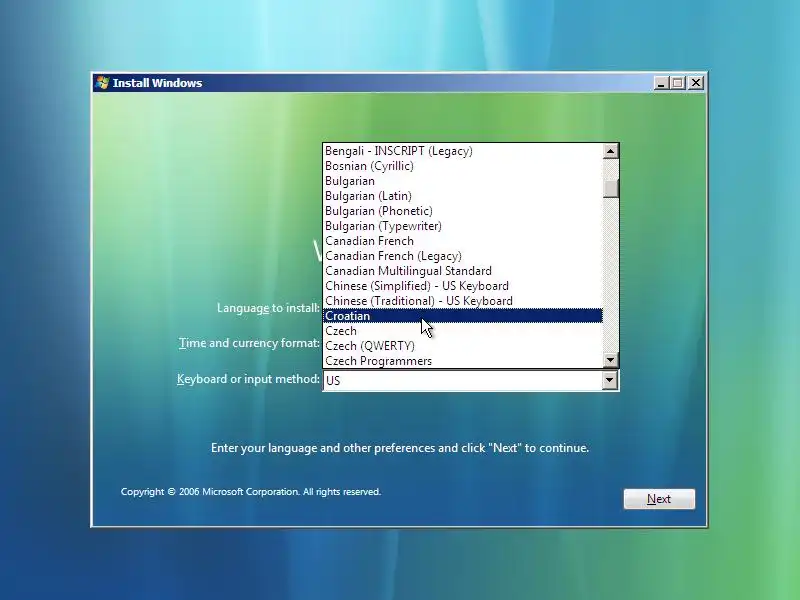The width and height of the screenshot is (800, 600).
Task: Click the keyboard list scrollbar thumb
Action: click(x=611, y=188)
